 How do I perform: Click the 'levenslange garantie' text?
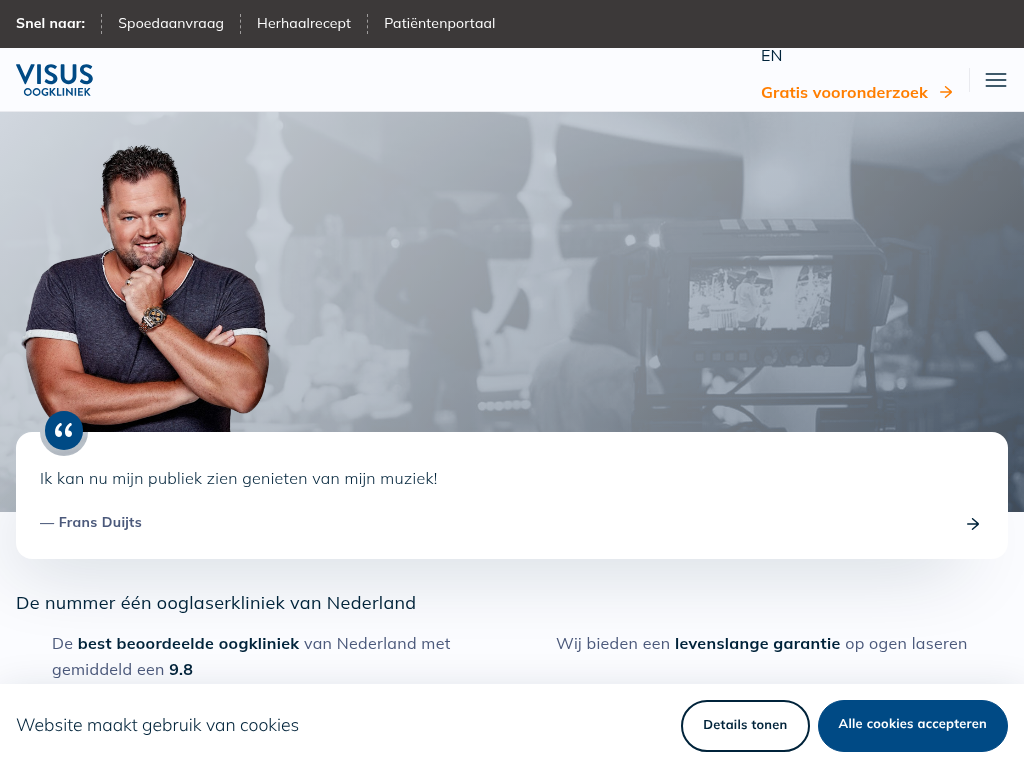point(757,644)
